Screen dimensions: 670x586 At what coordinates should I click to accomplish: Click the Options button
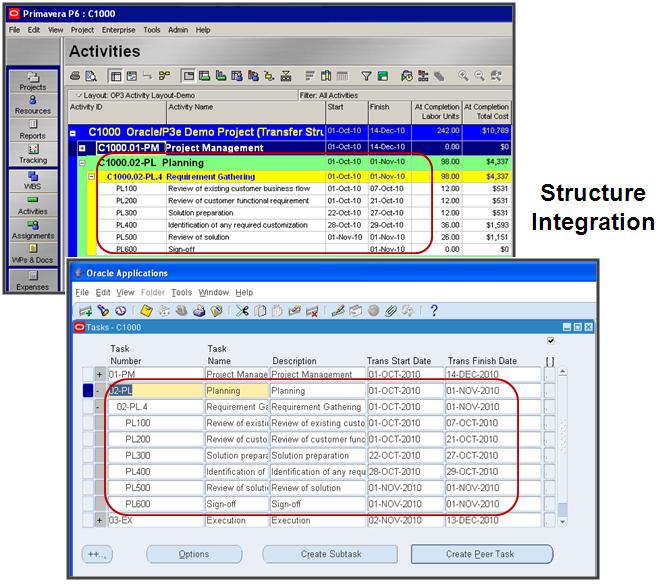point(194,554)
